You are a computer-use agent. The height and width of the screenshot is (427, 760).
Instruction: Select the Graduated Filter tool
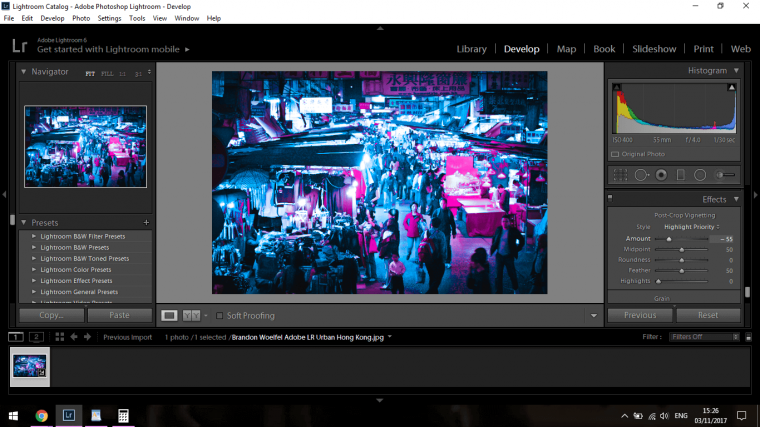tap(681, 175)
